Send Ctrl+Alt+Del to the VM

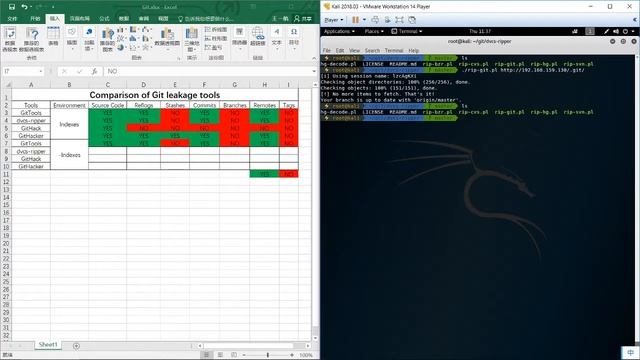point(375,20)
